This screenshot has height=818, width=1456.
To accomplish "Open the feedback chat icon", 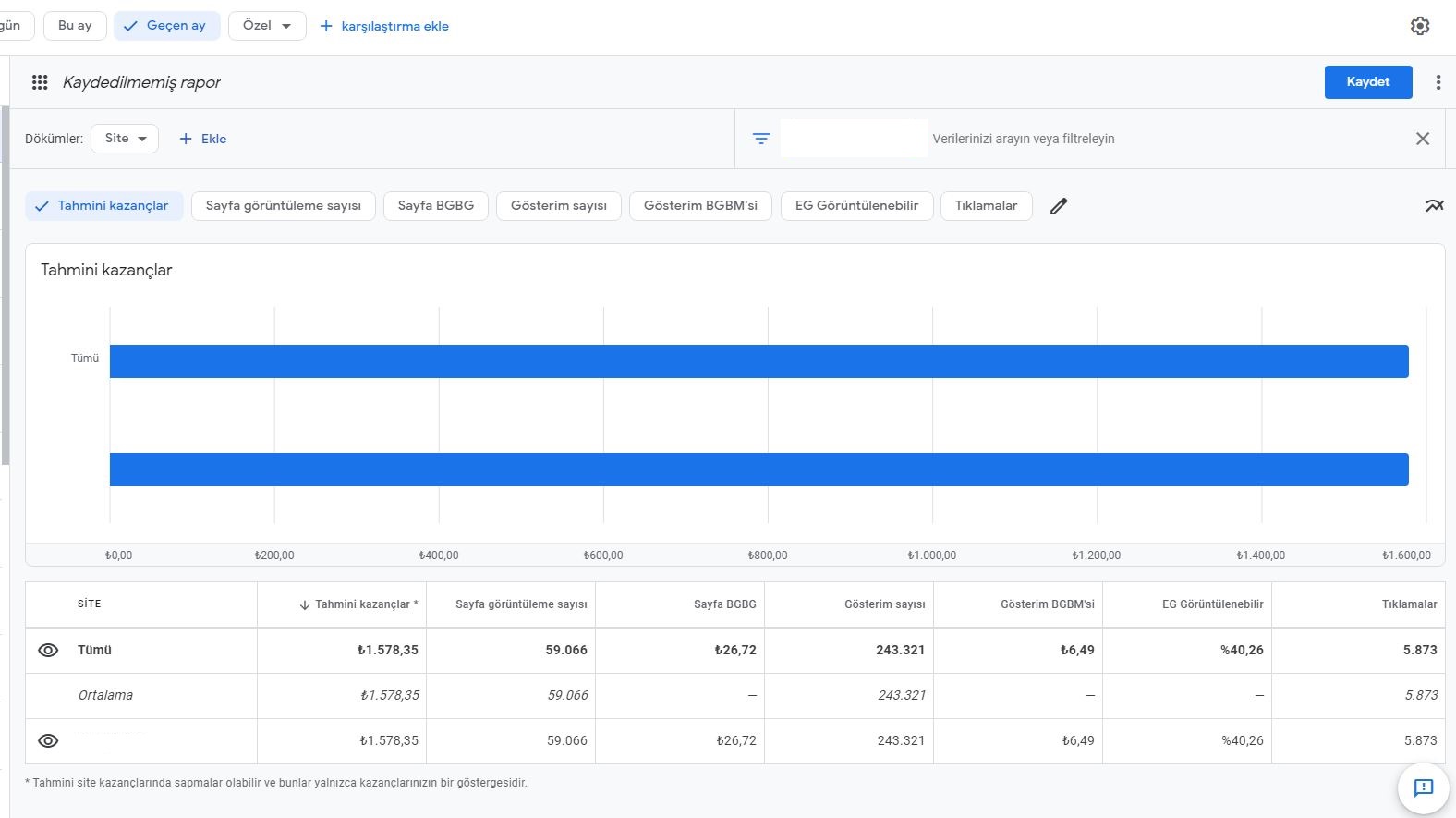I will [1423, 787].
